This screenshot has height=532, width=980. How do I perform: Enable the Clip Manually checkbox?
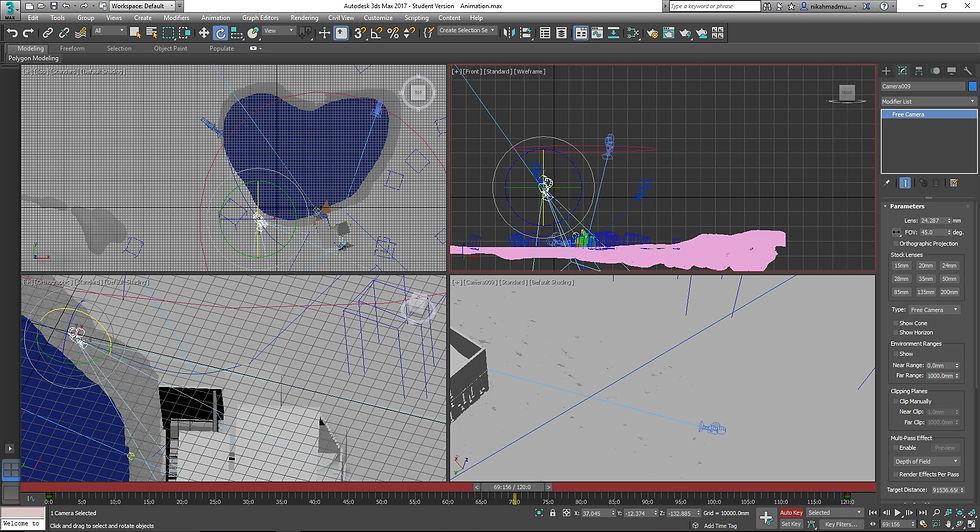[896, 401]
